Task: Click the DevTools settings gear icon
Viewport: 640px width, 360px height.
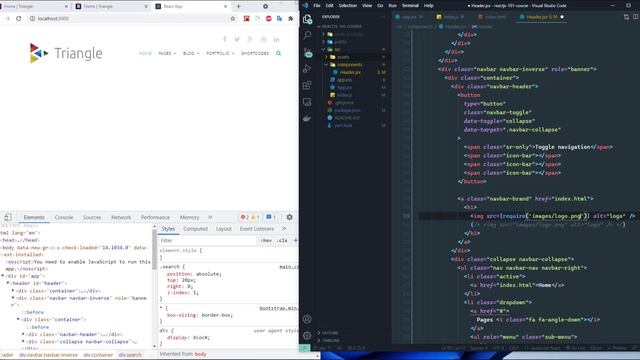Action: point(289,217)
